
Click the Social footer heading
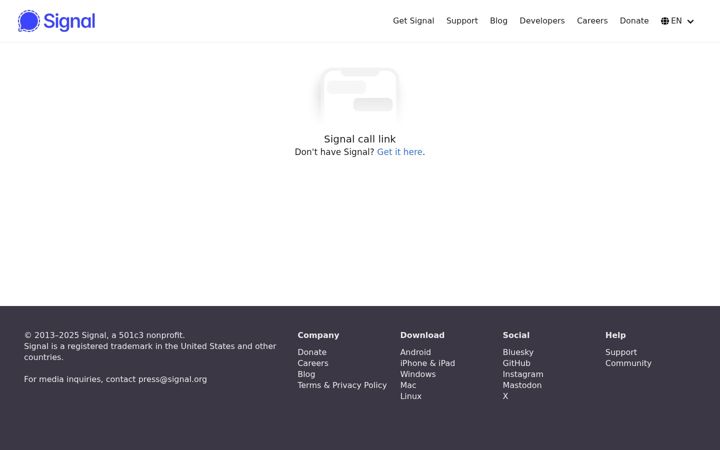coord(516,335)
